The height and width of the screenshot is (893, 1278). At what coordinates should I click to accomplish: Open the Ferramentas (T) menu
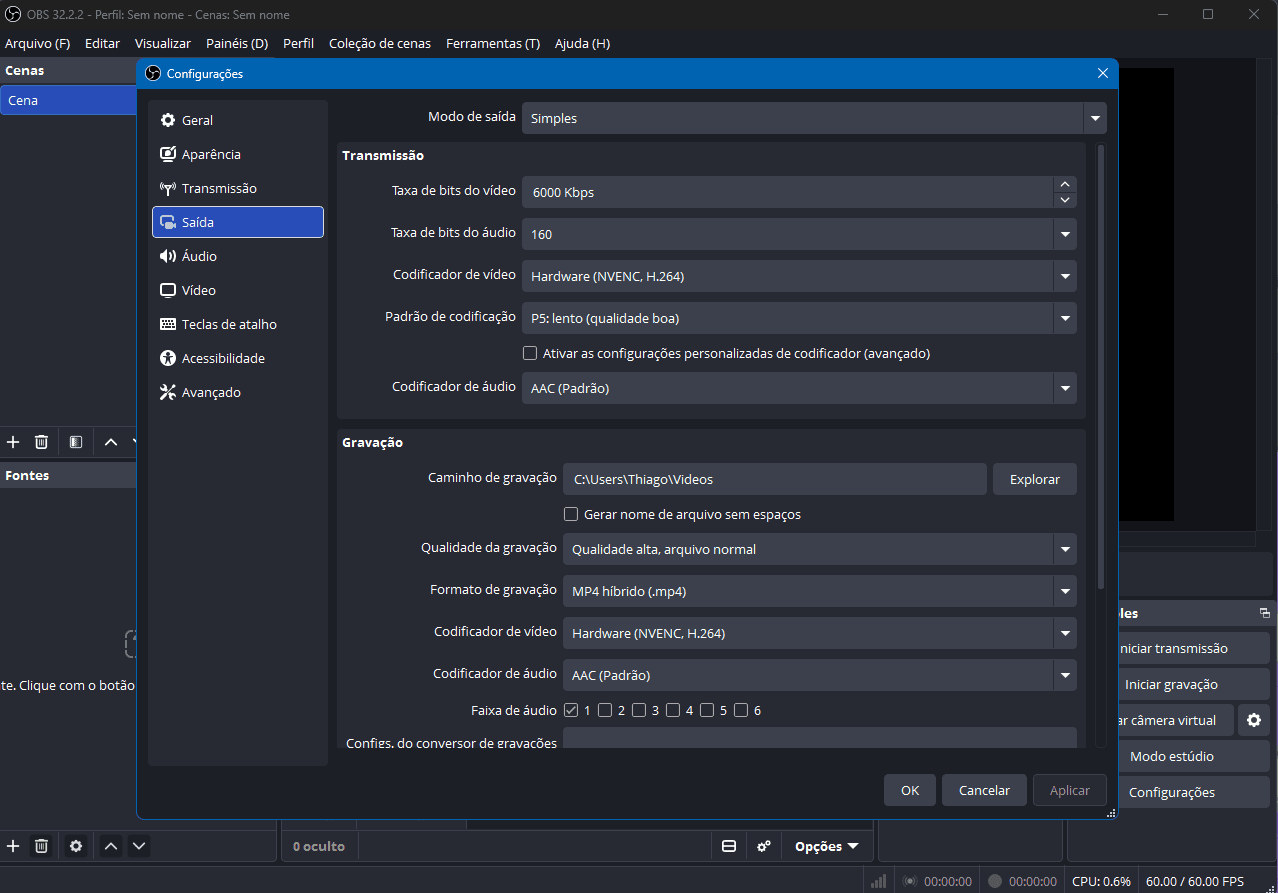493,43
